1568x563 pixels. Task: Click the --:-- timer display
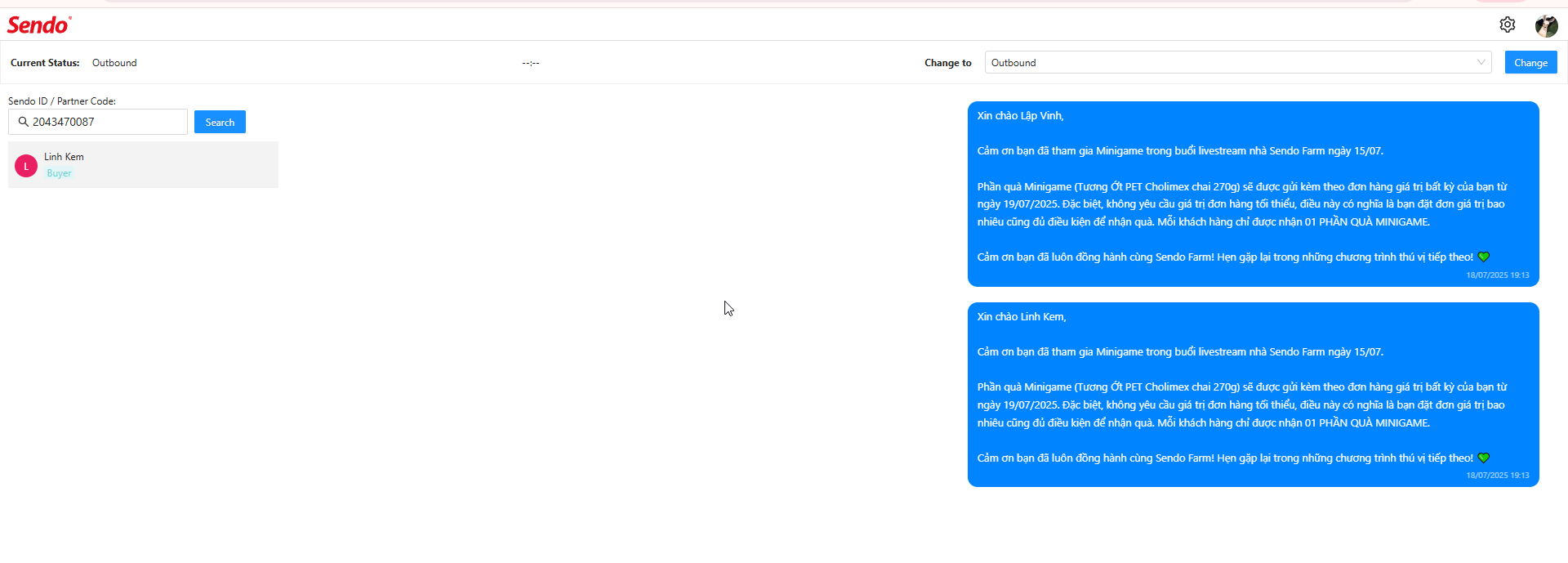[531, 63]
